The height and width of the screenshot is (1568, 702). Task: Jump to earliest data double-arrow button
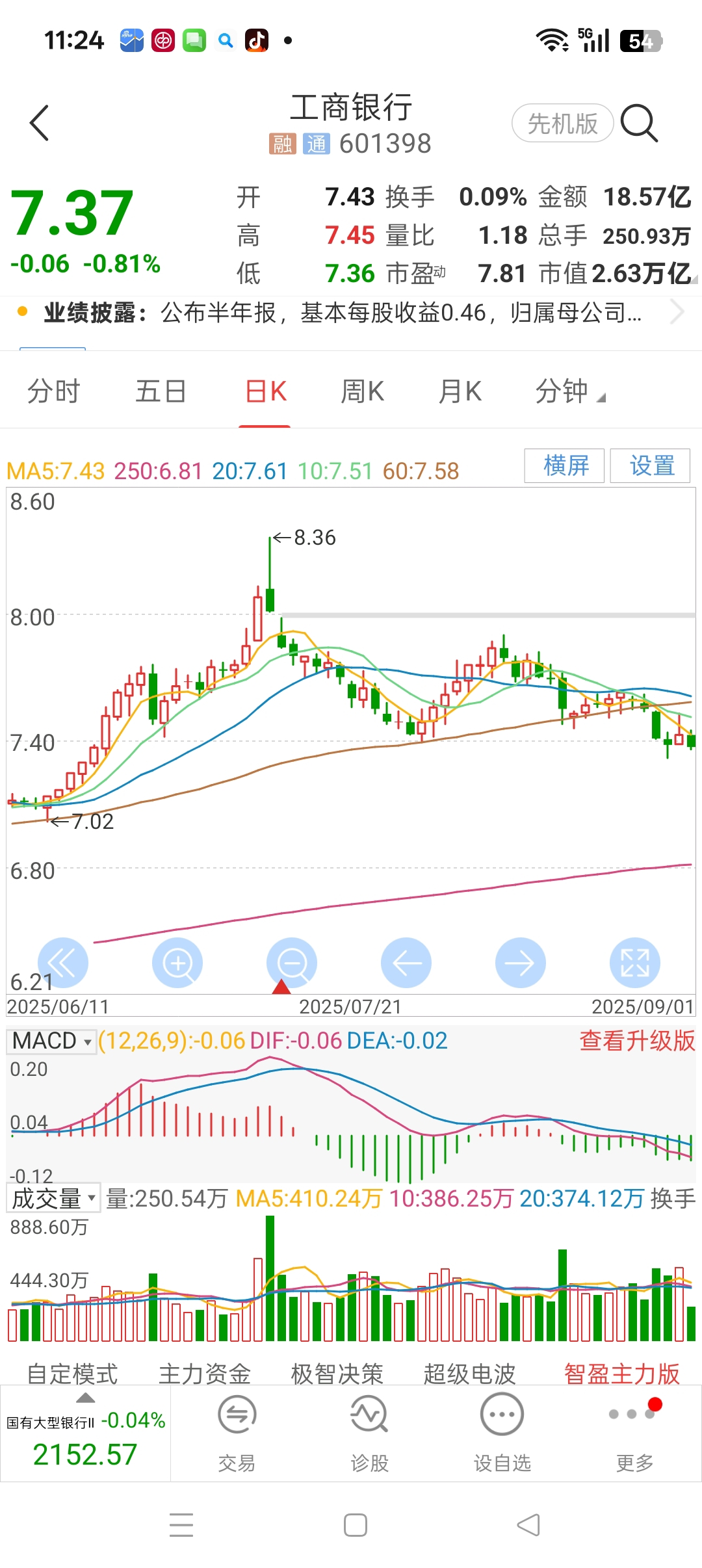(x=63, y=963)
